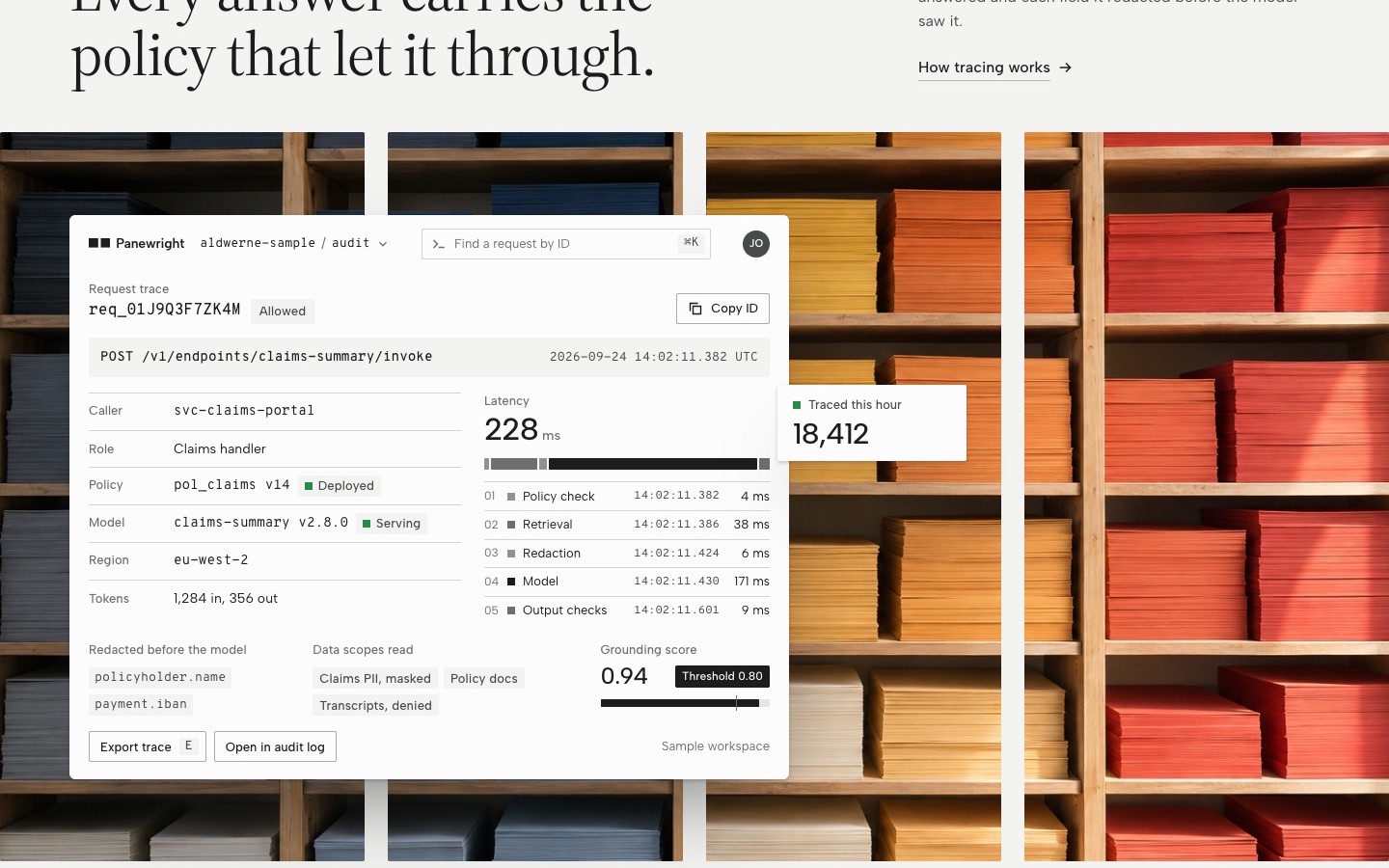Viewport: 1389px width, 868px height.
Task: Click Open in audit log button
Action: pos(275,746)
